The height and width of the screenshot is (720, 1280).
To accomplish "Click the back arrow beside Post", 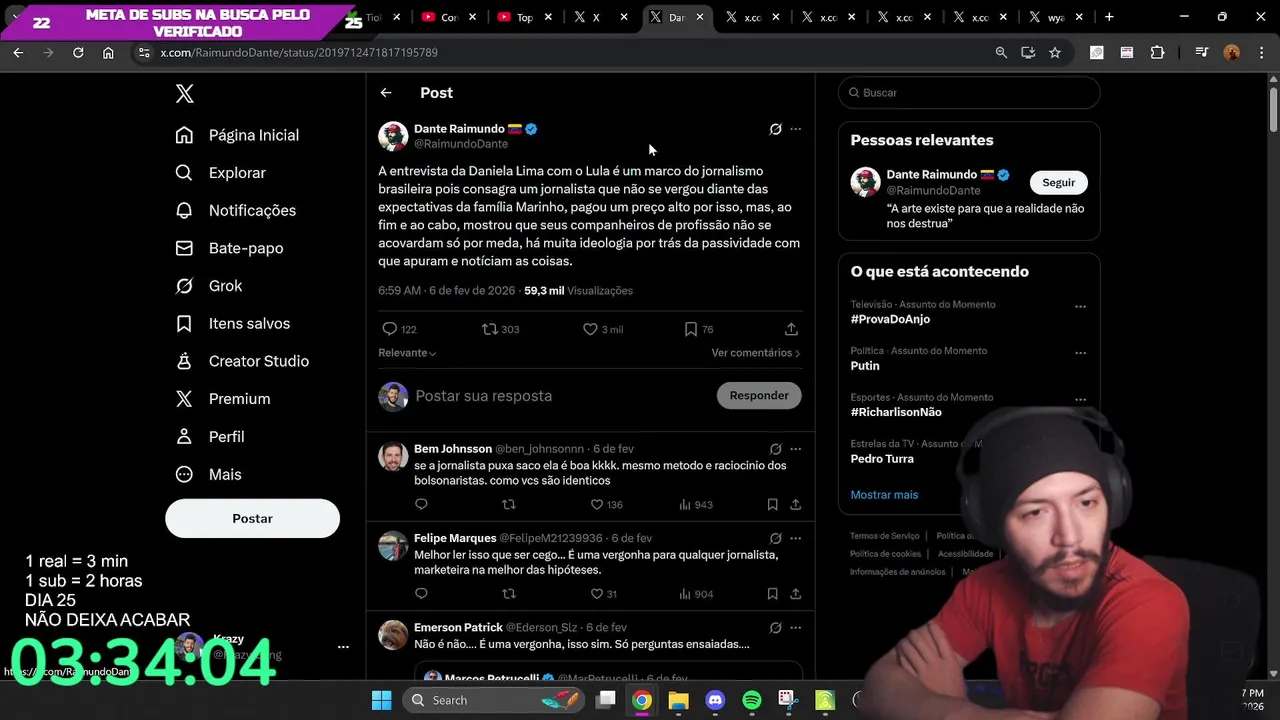I will coord(386,93).
